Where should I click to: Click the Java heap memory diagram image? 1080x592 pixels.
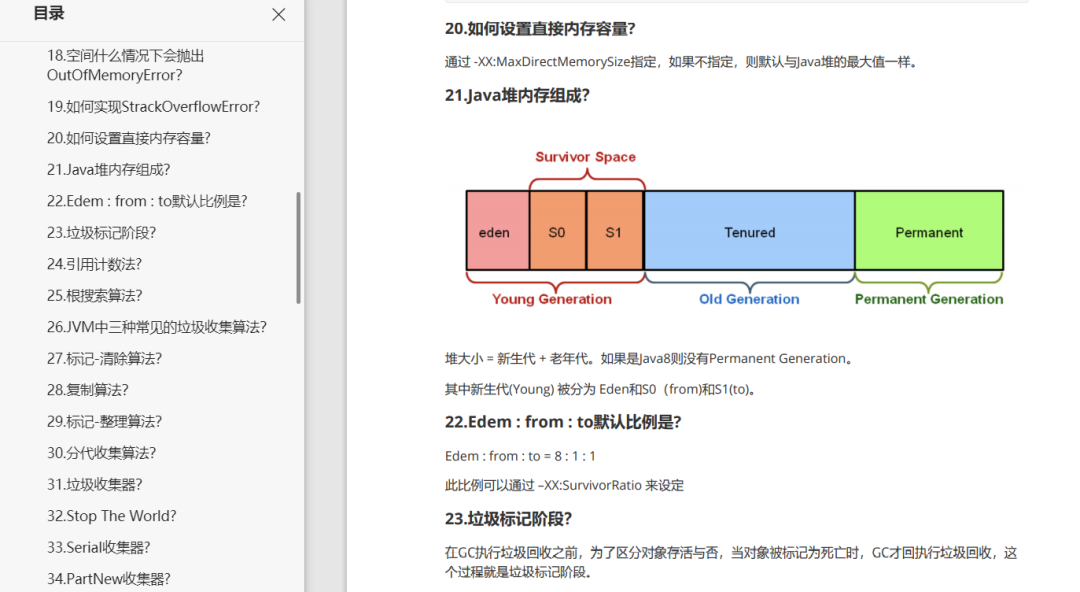(734, 229)
